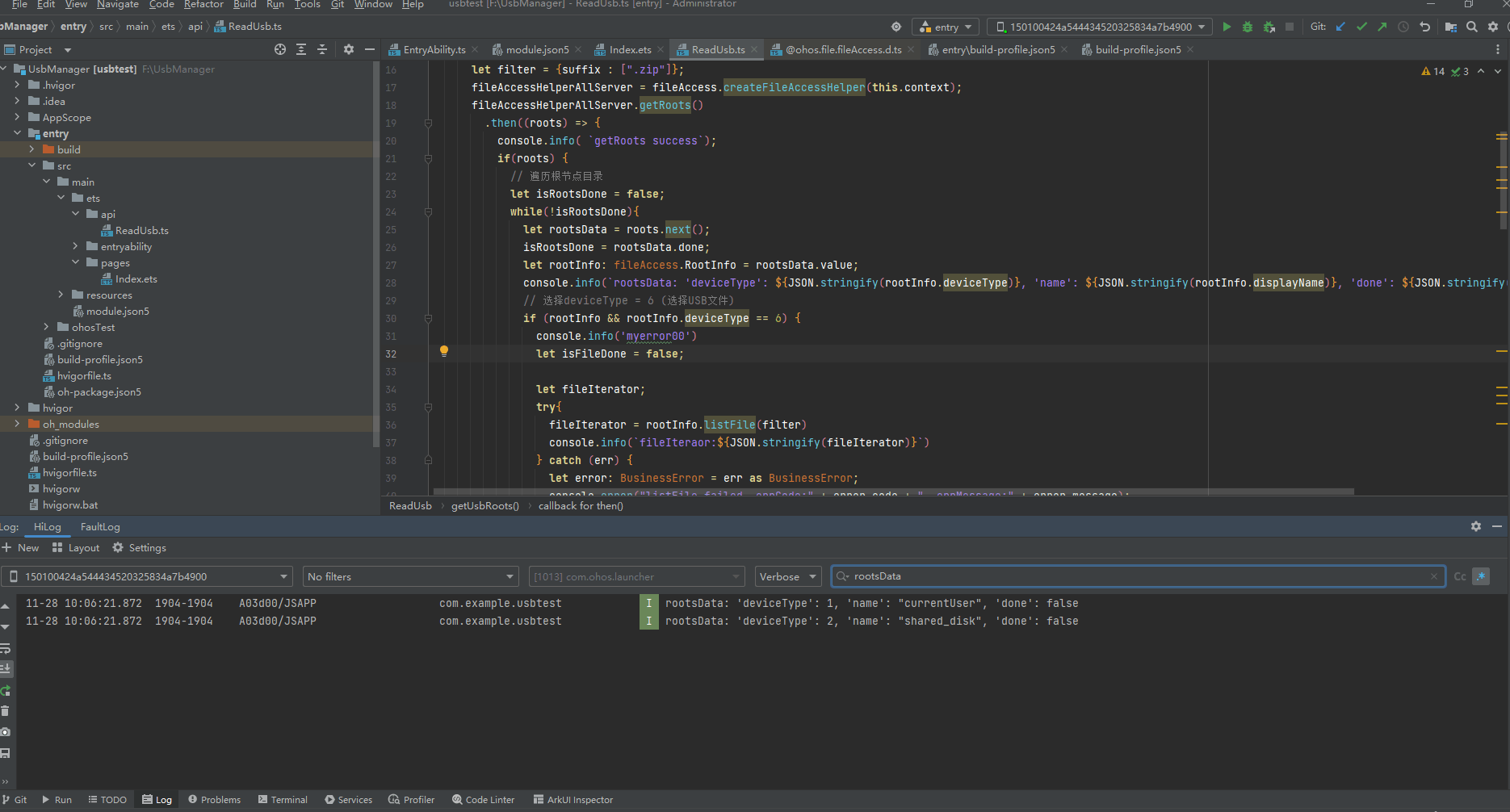Update project with the blue Git arrow
The width and height of the screenshot is (1510, 812).
[x=1340, y=27]
